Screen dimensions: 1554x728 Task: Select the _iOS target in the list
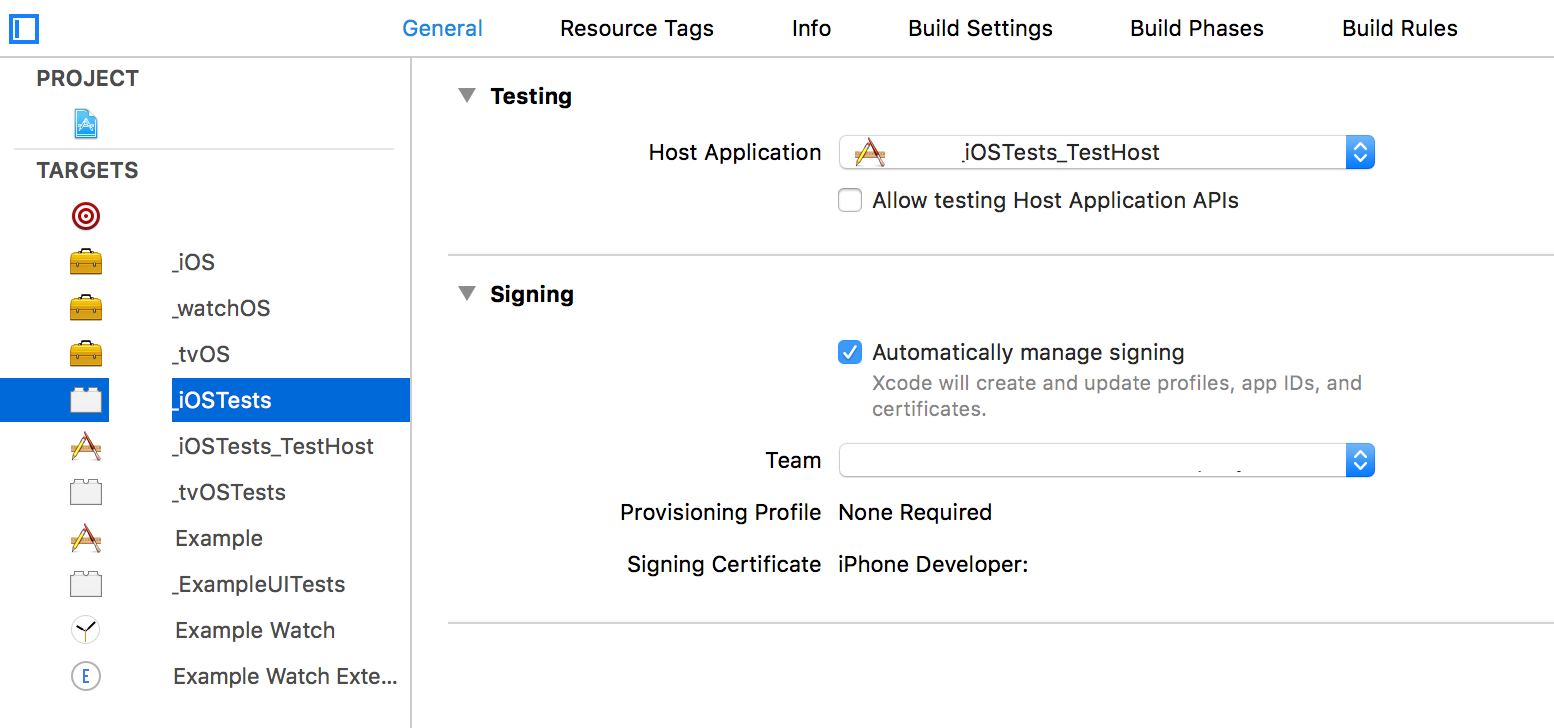(195, 262)
